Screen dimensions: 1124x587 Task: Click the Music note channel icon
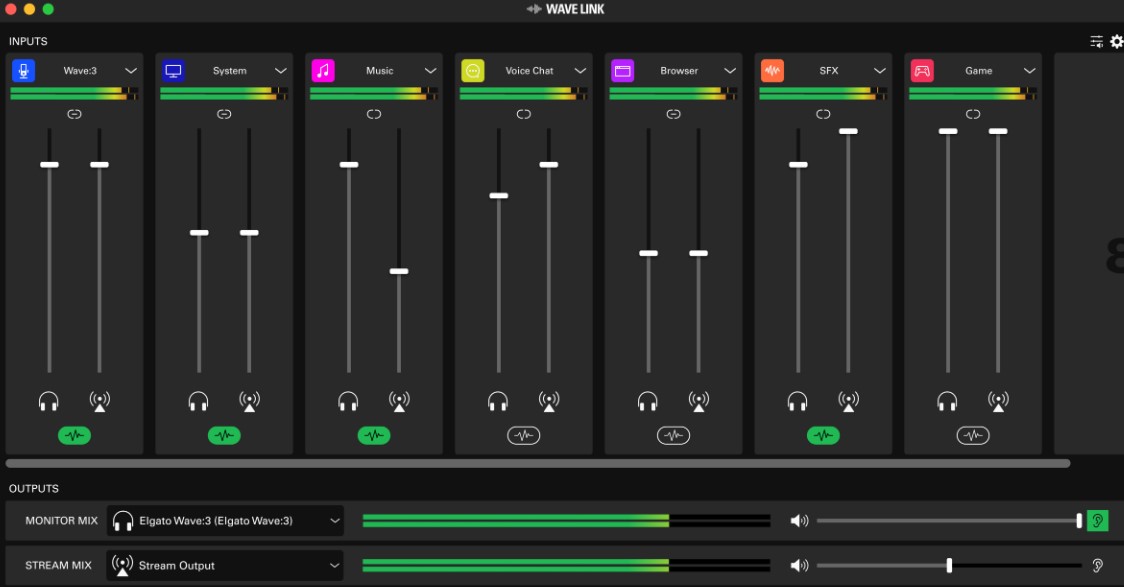tap(323, 71)
